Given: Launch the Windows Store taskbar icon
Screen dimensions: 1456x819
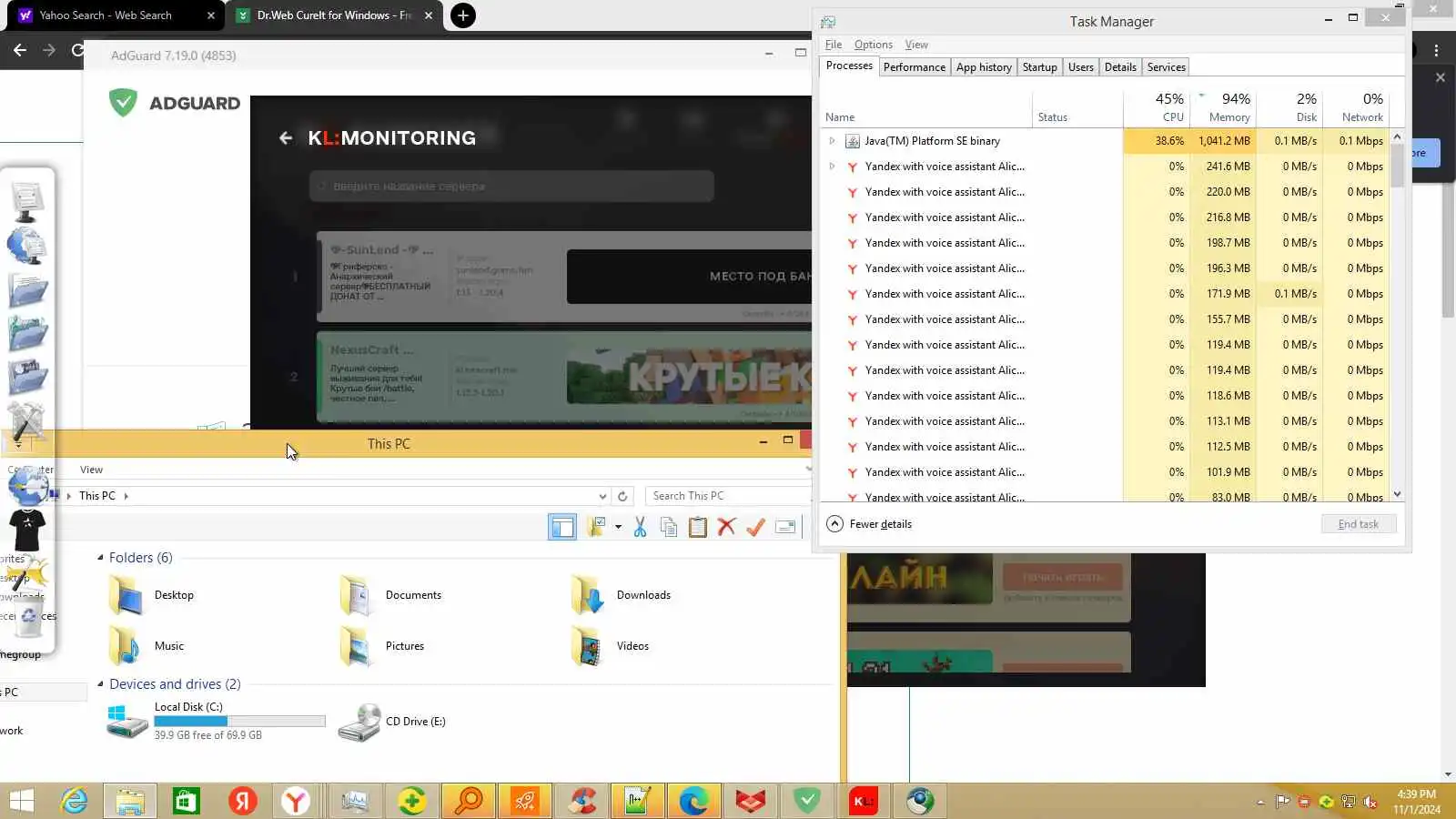Looking at the screenshot, I should tap(187, 801).
